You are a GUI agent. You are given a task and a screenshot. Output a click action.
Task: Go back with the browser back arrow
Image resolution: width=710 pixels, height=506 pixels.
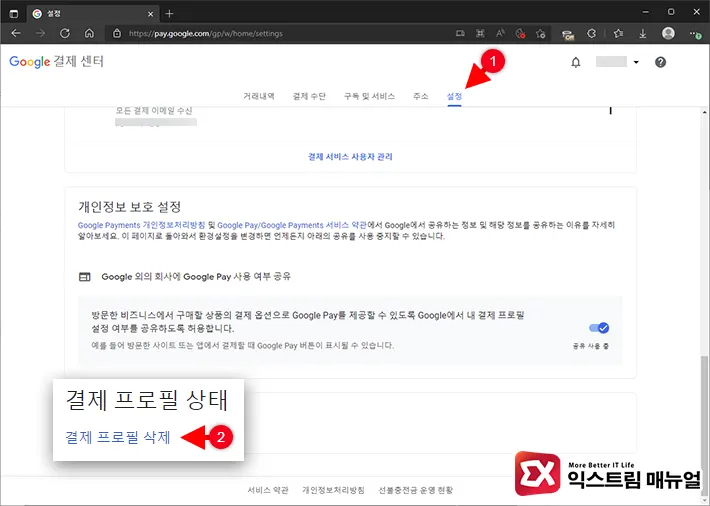(16, 34)
